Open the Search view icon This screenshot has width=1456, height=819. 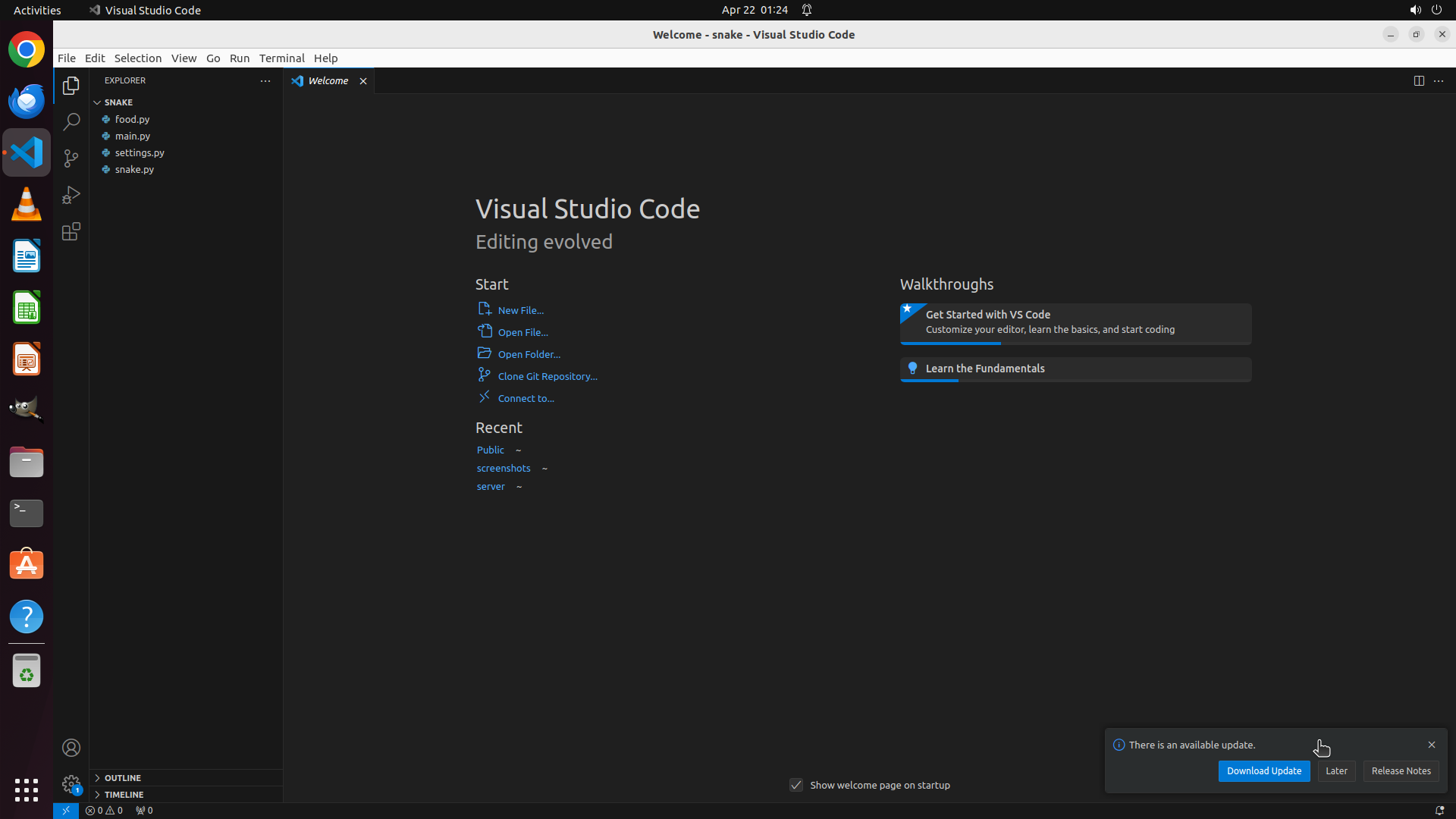71,121
